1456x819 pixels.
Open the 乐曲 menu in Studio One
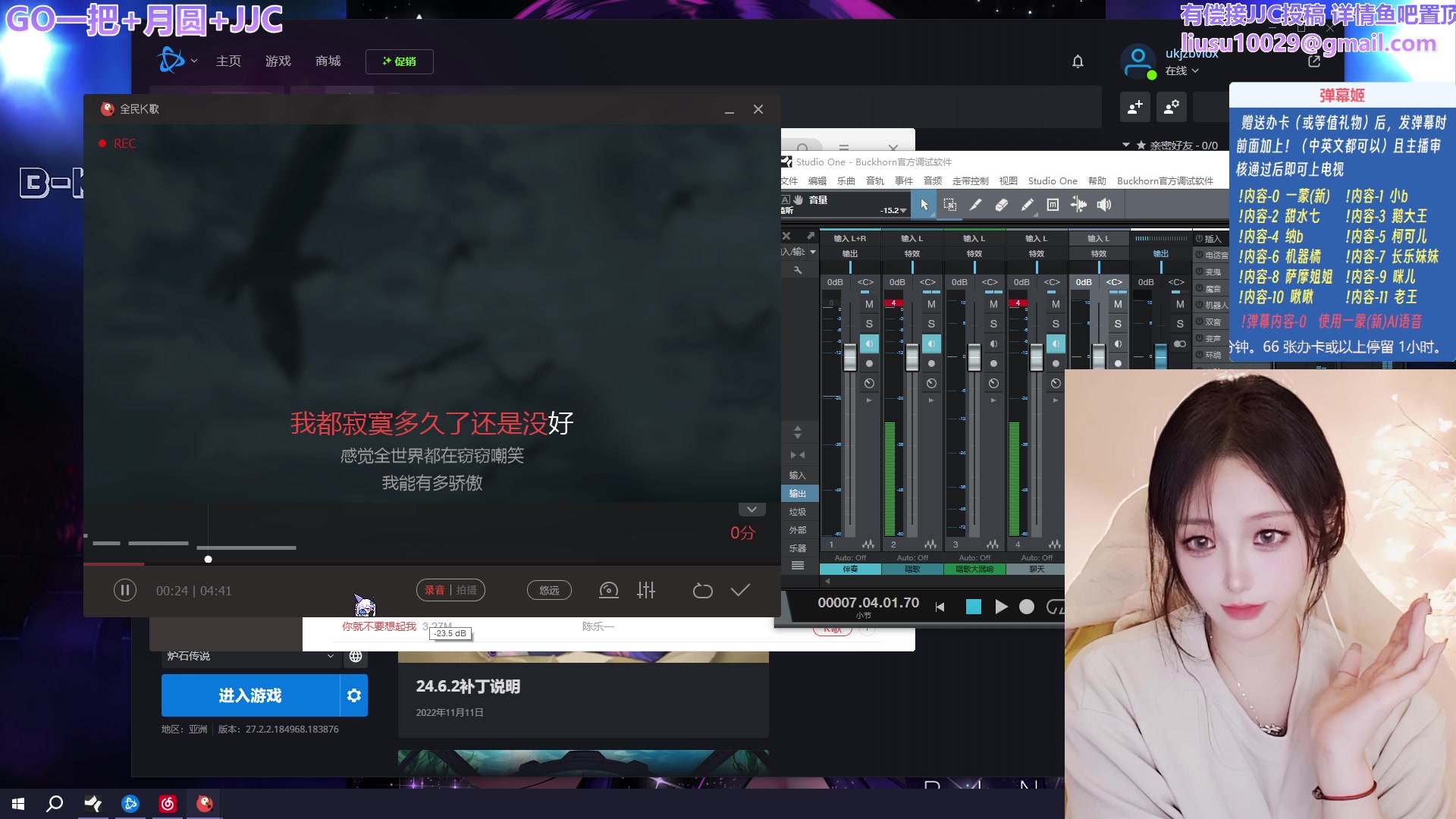click(x=846, y=180)
